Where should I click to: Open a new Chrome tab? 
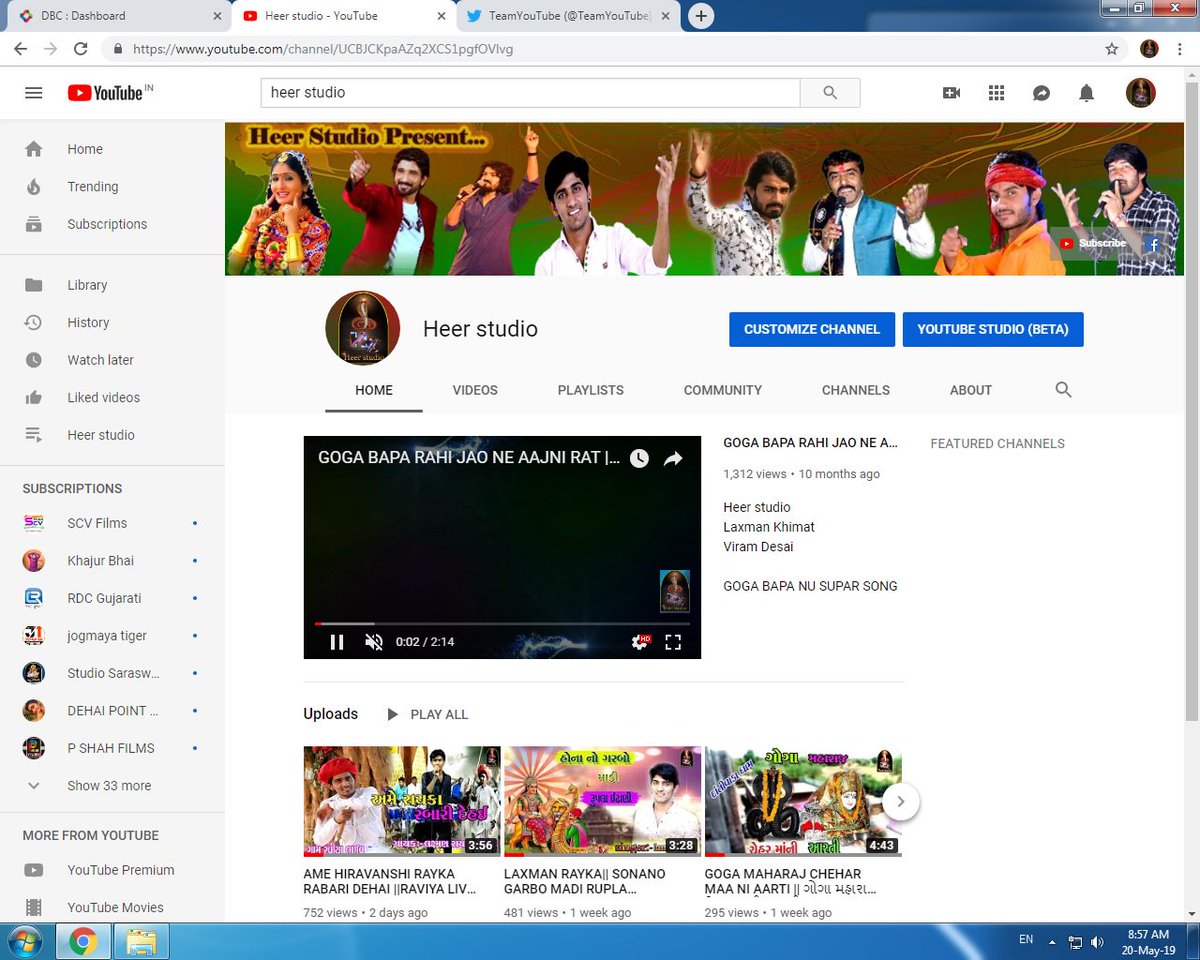[701, 16]
